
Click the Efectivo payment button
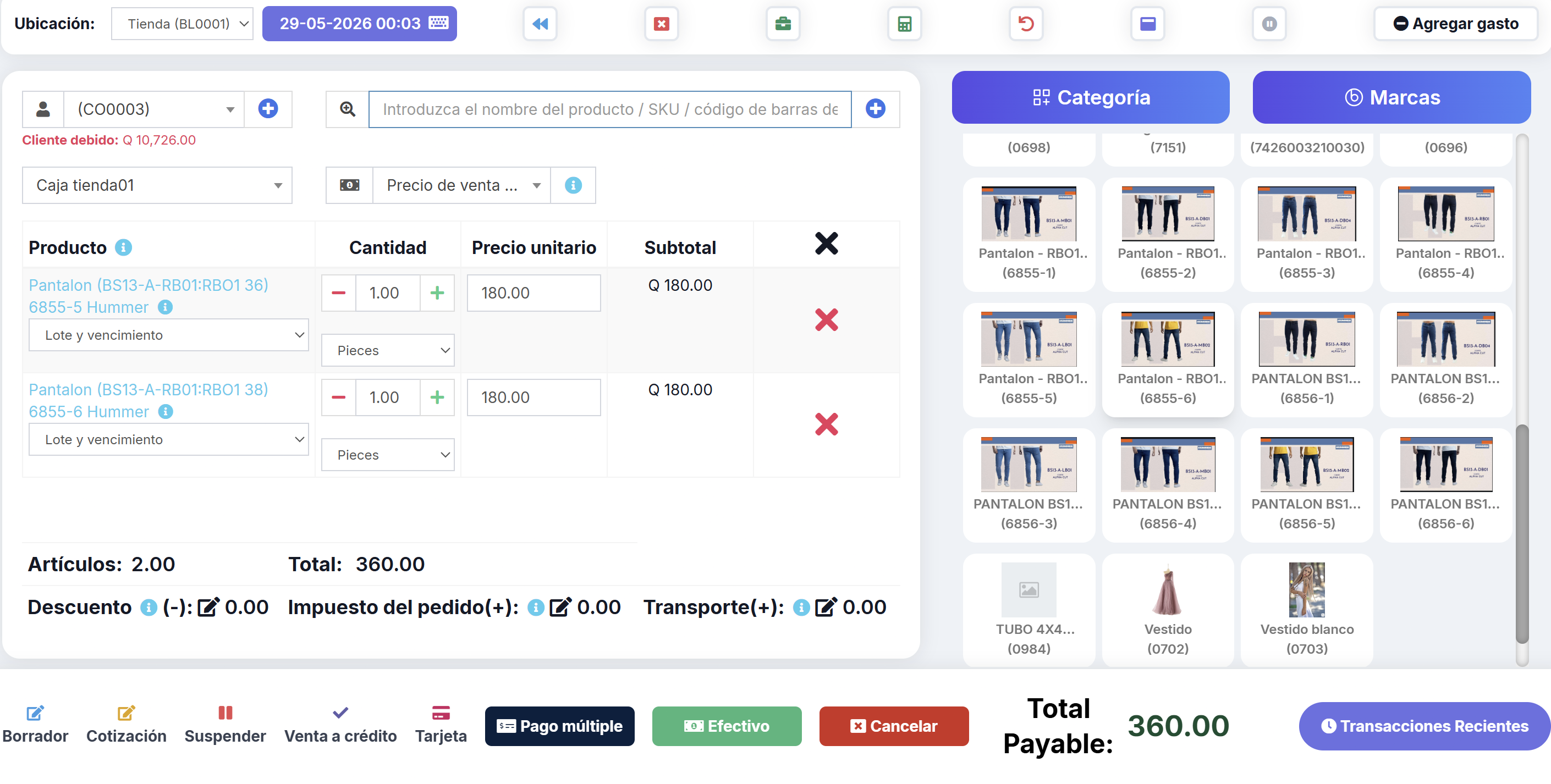click(727, 726)
